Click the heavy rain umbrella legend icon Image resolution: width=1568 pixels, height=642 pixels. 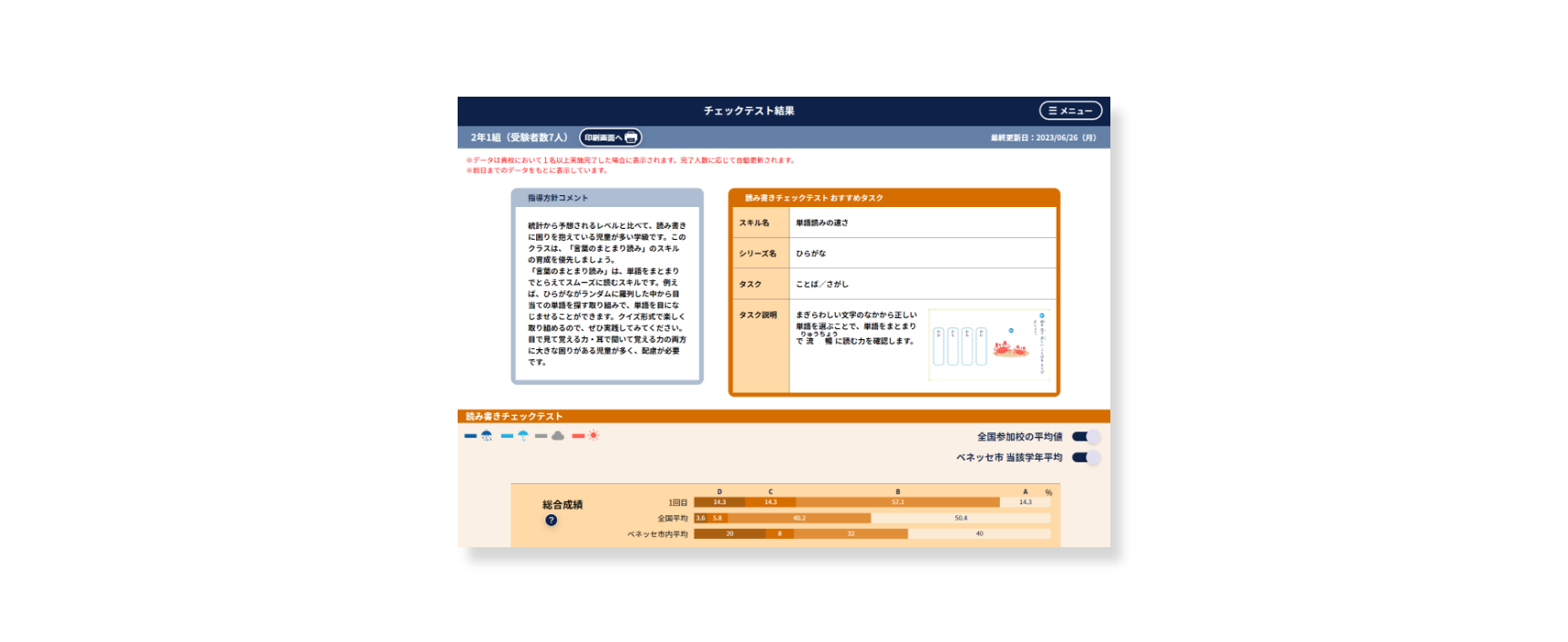click(487, 436)
